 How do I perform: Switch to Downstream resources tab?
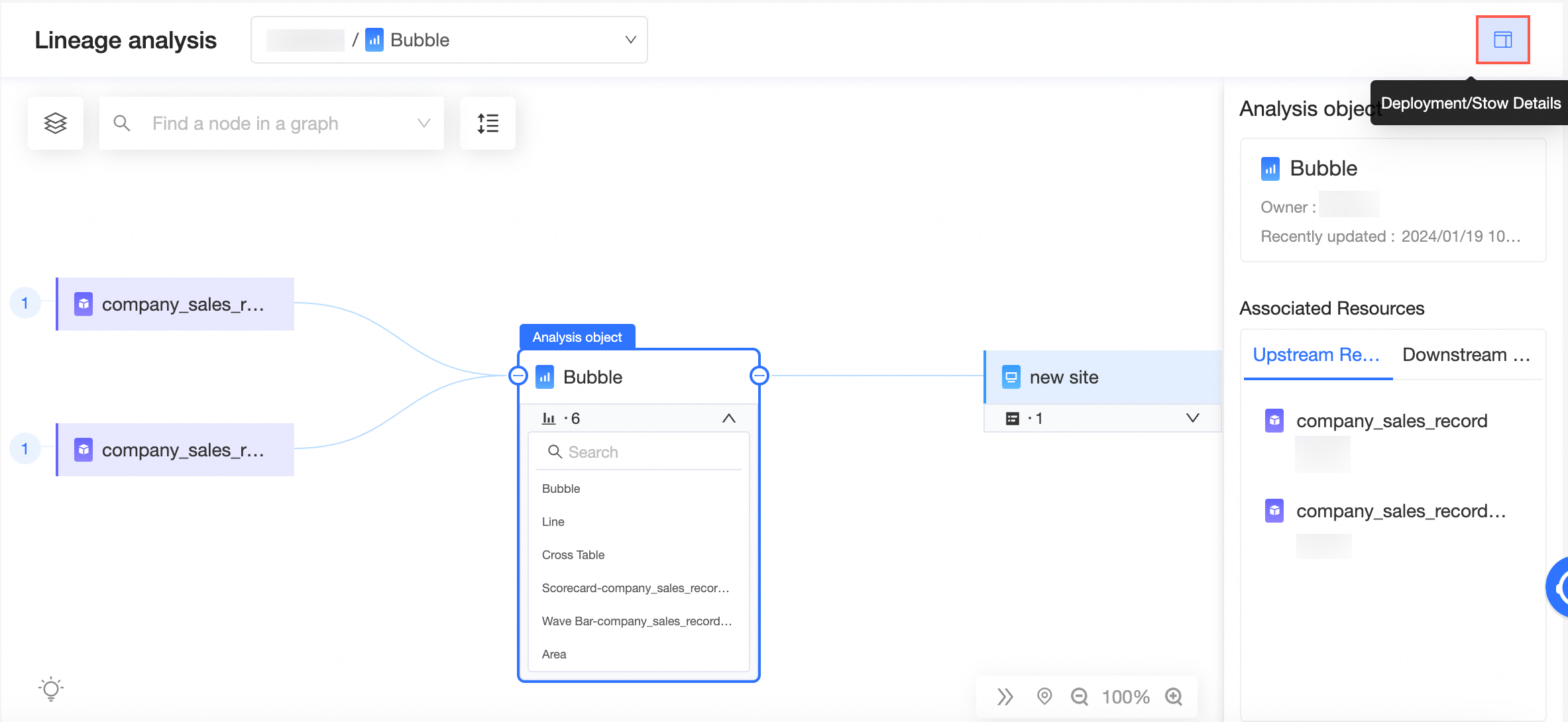point(1466,355)
